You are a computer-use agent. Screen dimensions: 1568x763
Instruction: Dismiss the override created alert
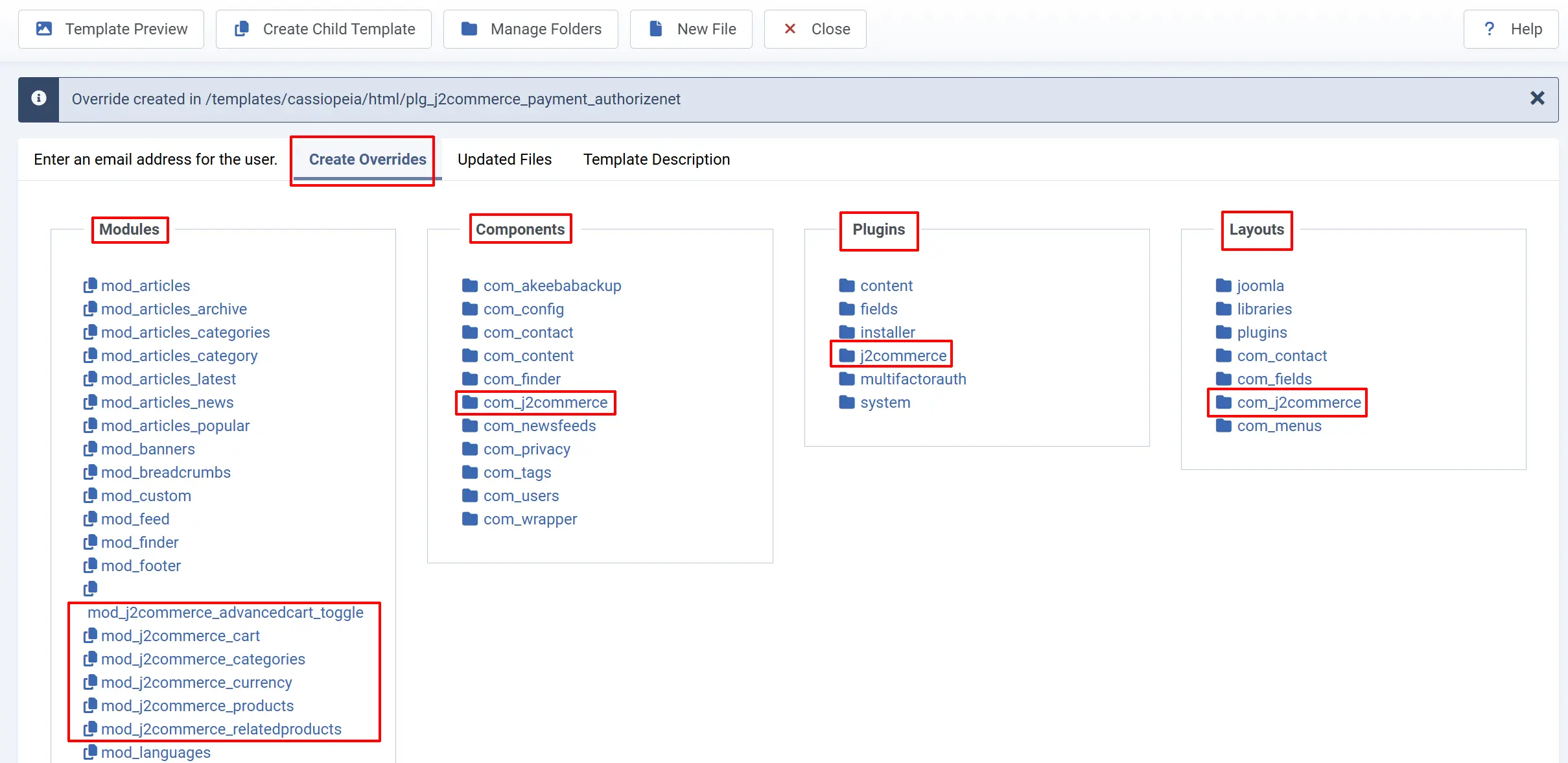coord(1538,98)
